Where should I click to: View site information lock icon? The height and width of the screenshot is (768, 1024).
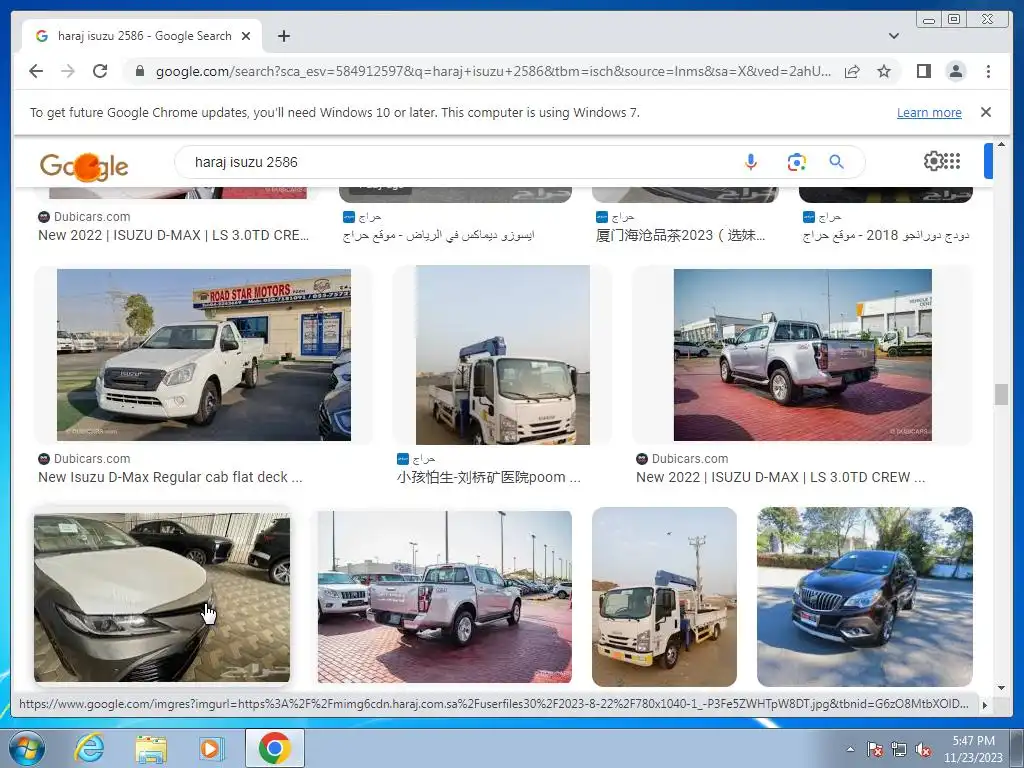[x=139, y=71]
